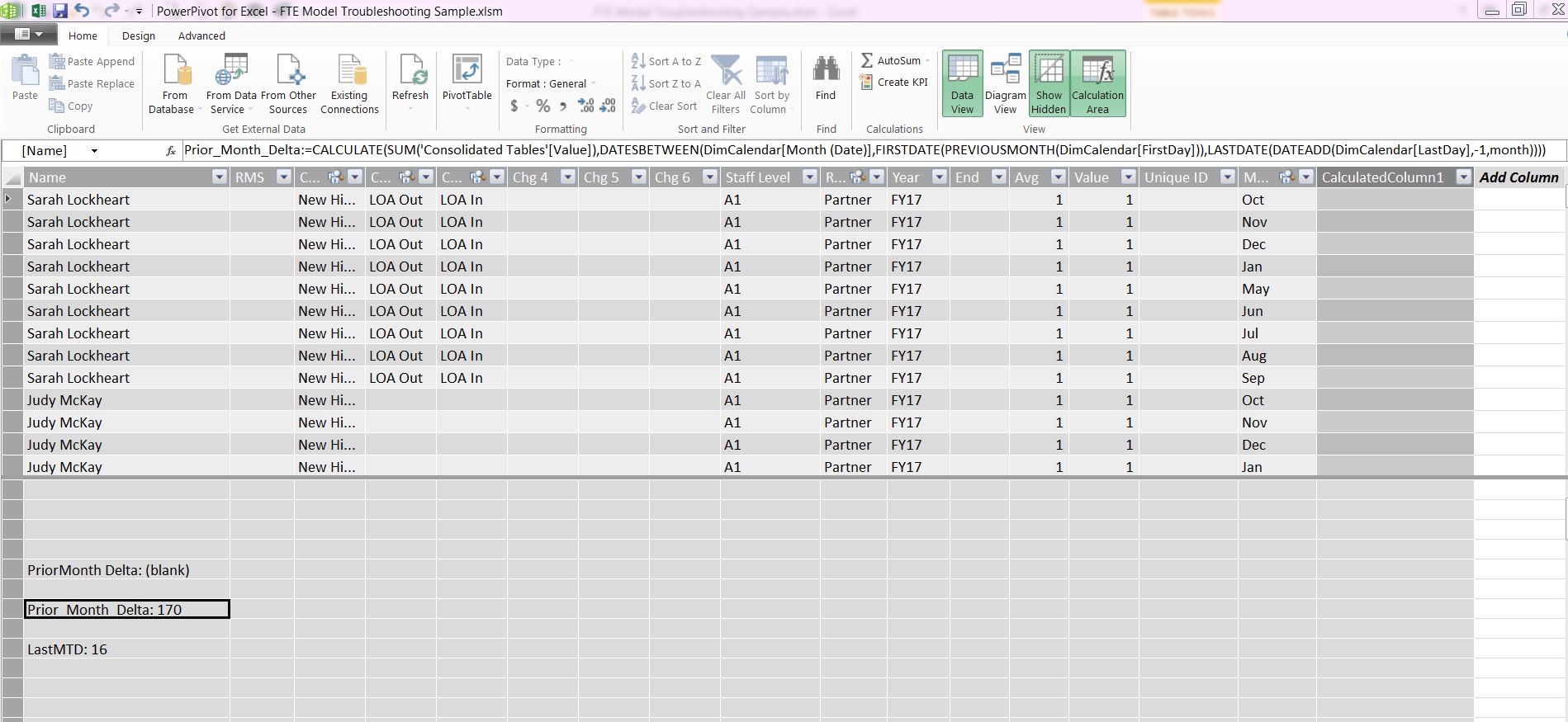Apply percent format
Image resolution: width=1568 pixels, height=722 pixels.
(x=542, y=106)
